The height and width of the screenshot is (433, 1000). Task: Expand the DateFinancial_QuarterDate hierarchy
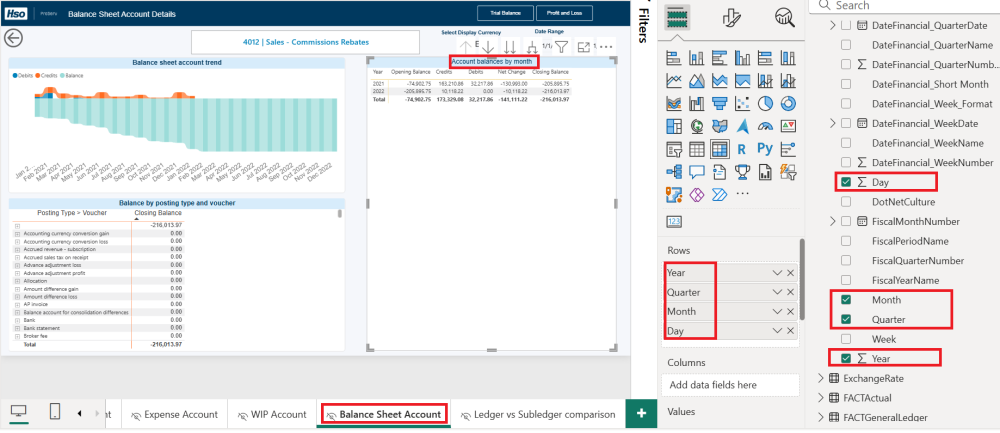(832, 26)
